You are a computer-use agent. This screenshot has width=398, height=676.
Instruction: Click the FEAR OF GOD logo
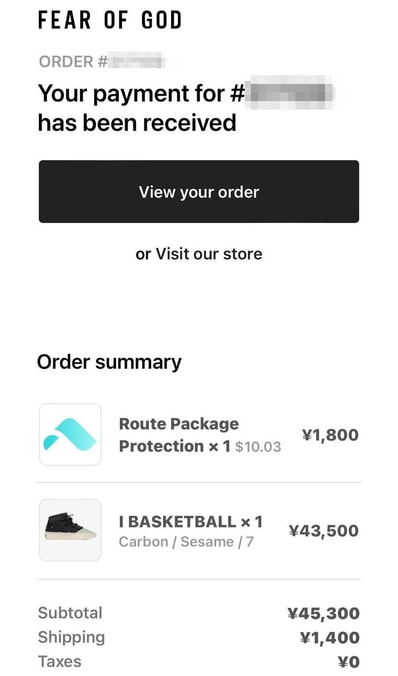tap(110, 20)
